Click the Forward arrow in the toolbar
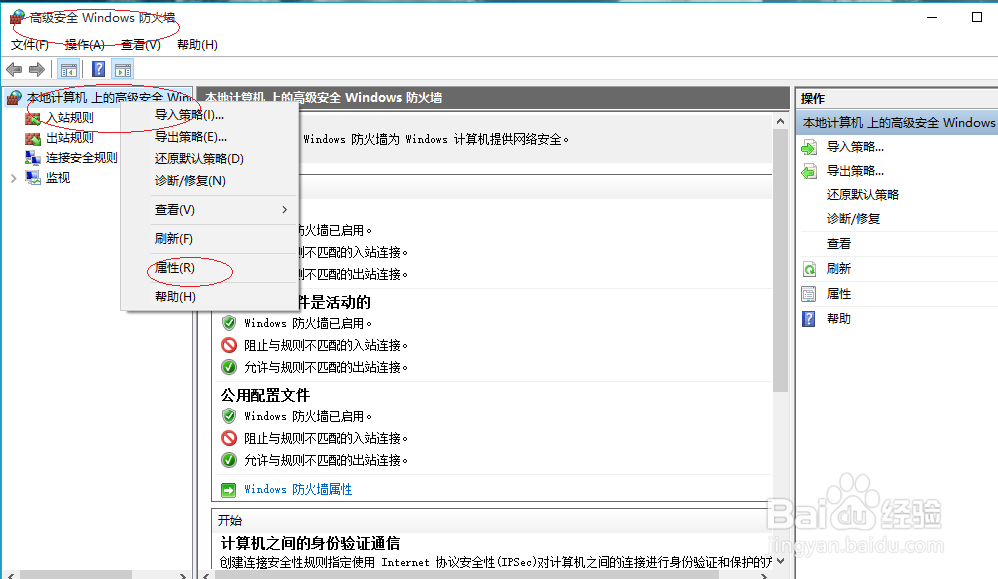This screenshot has height=579, width=998. click(x=37, y=69)
